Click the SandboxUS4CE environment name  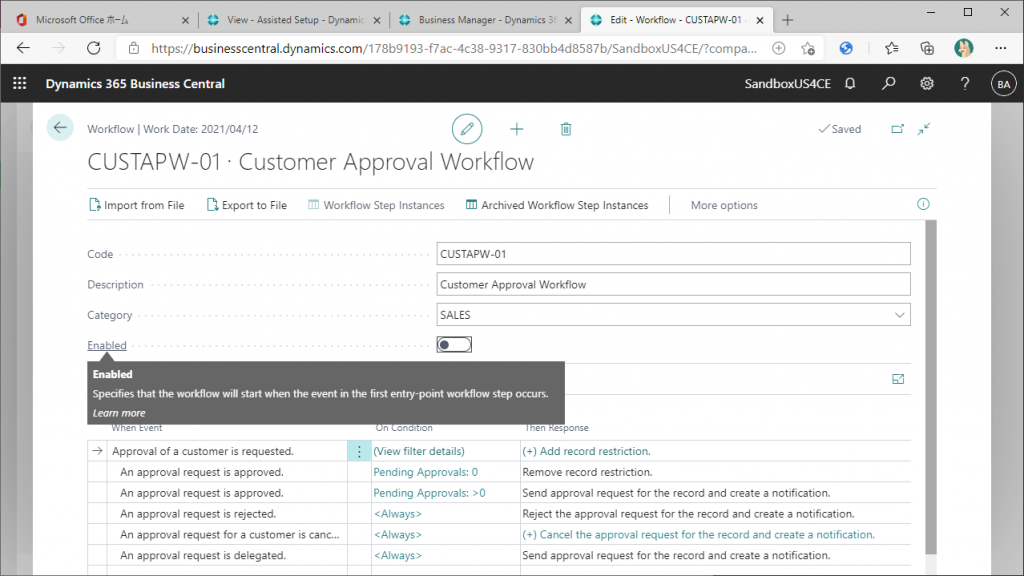(788, 84)
